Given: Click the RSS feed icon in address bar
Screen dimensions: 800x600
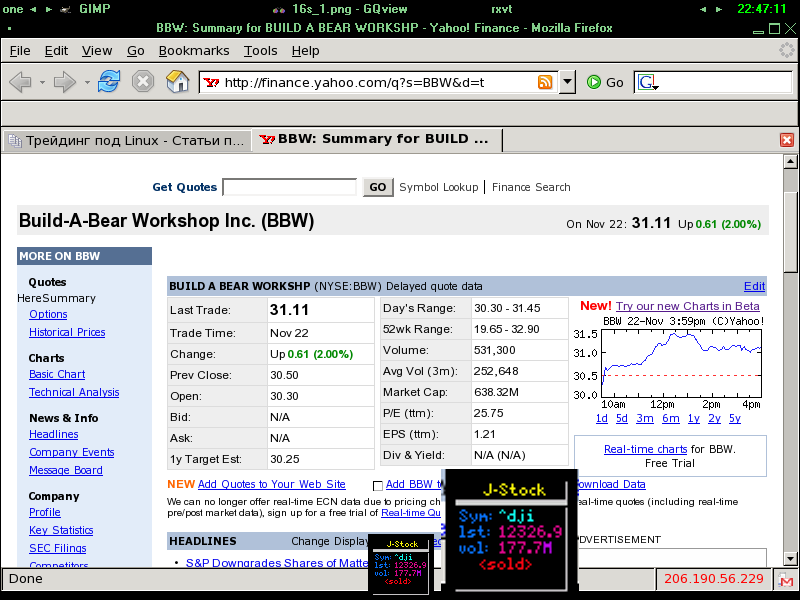Looking at the screenshot, I should click(545, 82).
